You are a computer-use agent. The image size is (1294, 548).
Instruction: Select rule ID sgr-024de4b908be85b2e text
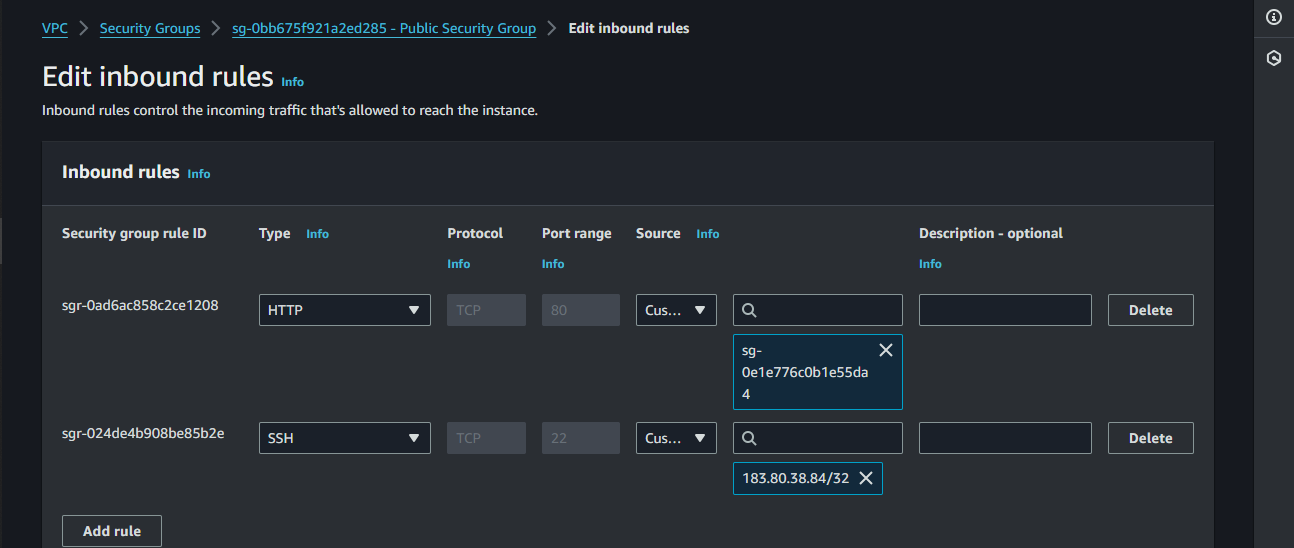143,432
